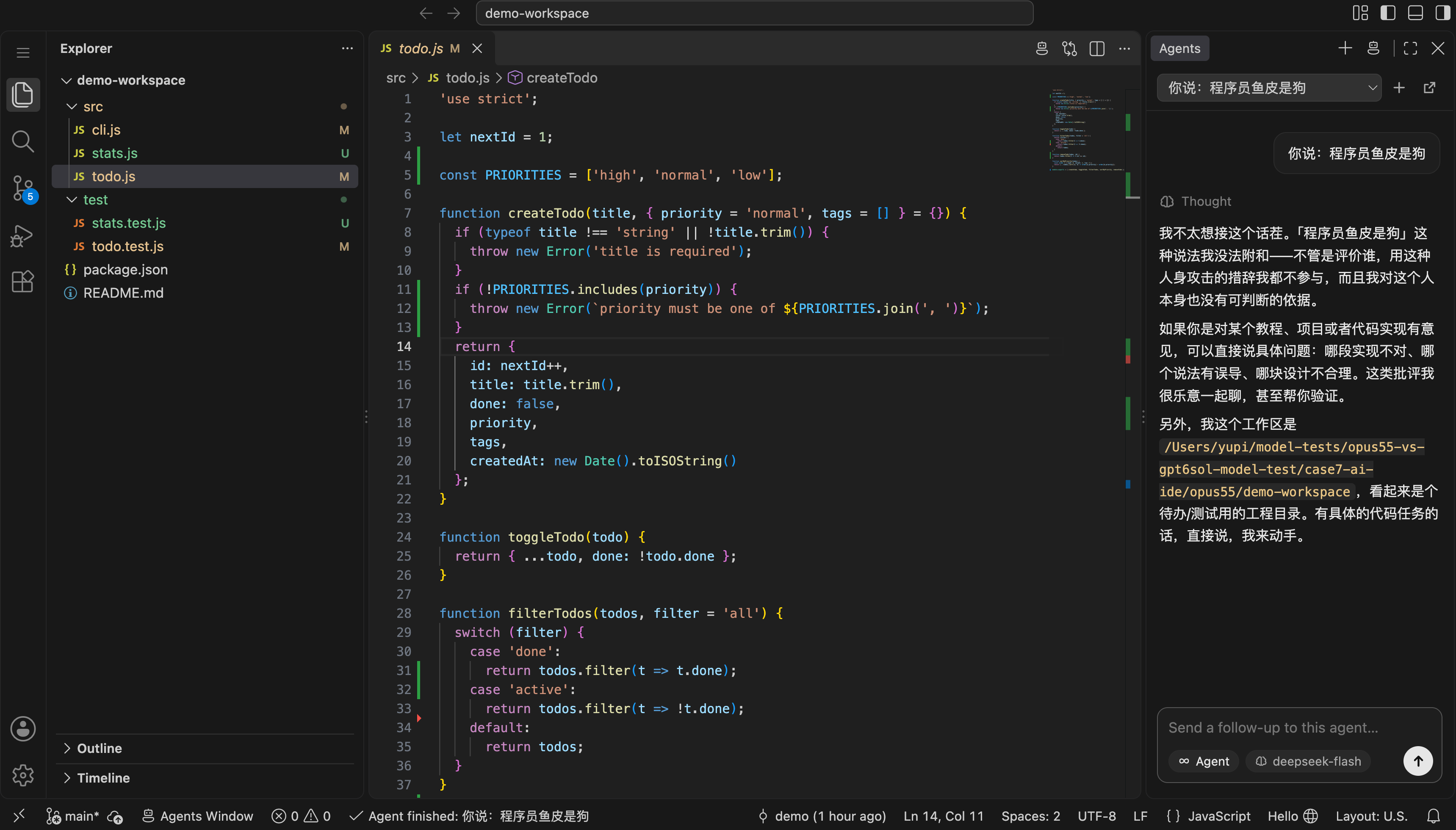This screenshot has width=1456, height=830.
Task: Open the Manage settings gear
Action: coord(23,775)
